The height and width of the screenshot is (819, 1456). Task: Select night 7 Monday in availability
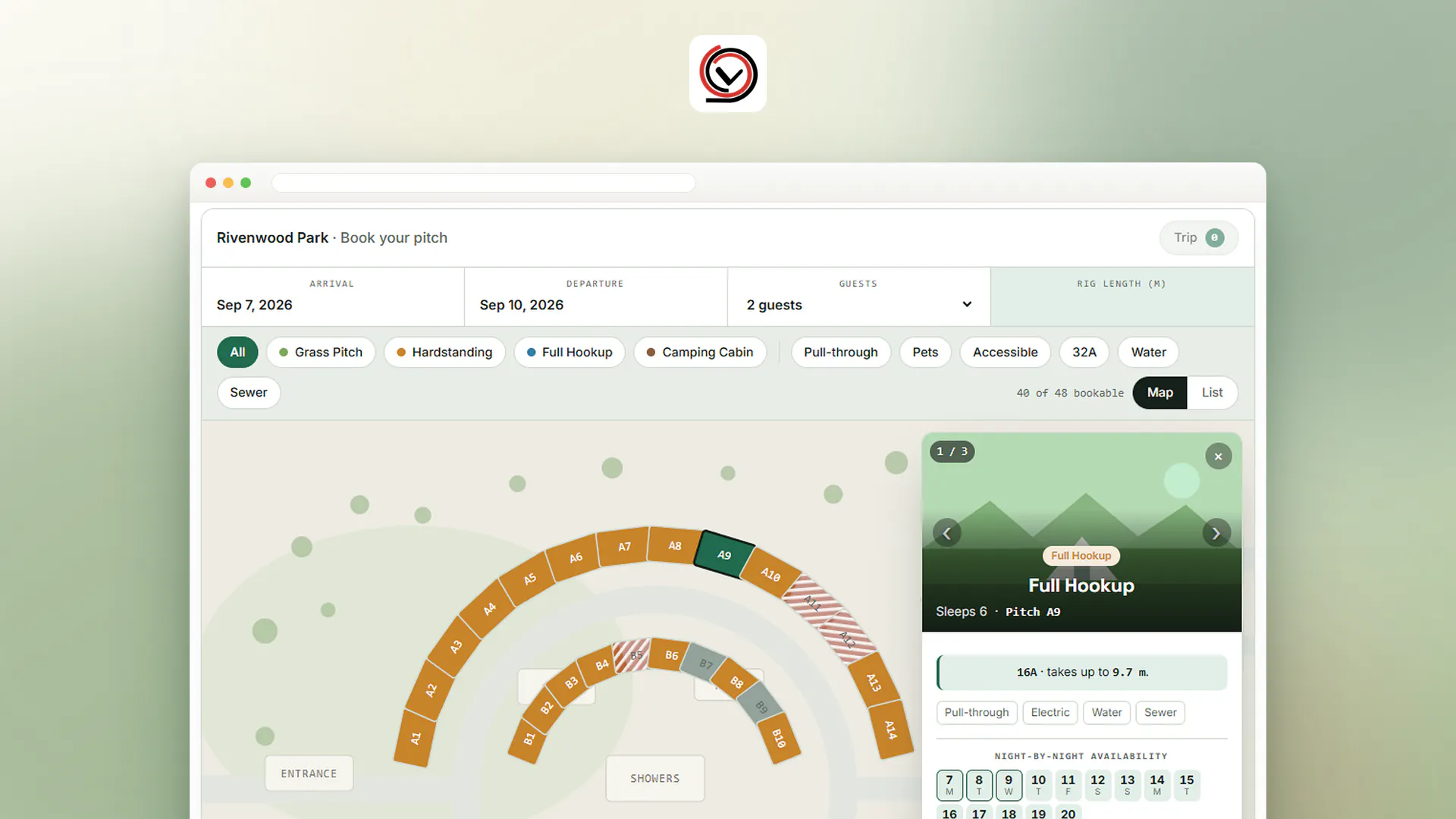click(x=949, y=785)
